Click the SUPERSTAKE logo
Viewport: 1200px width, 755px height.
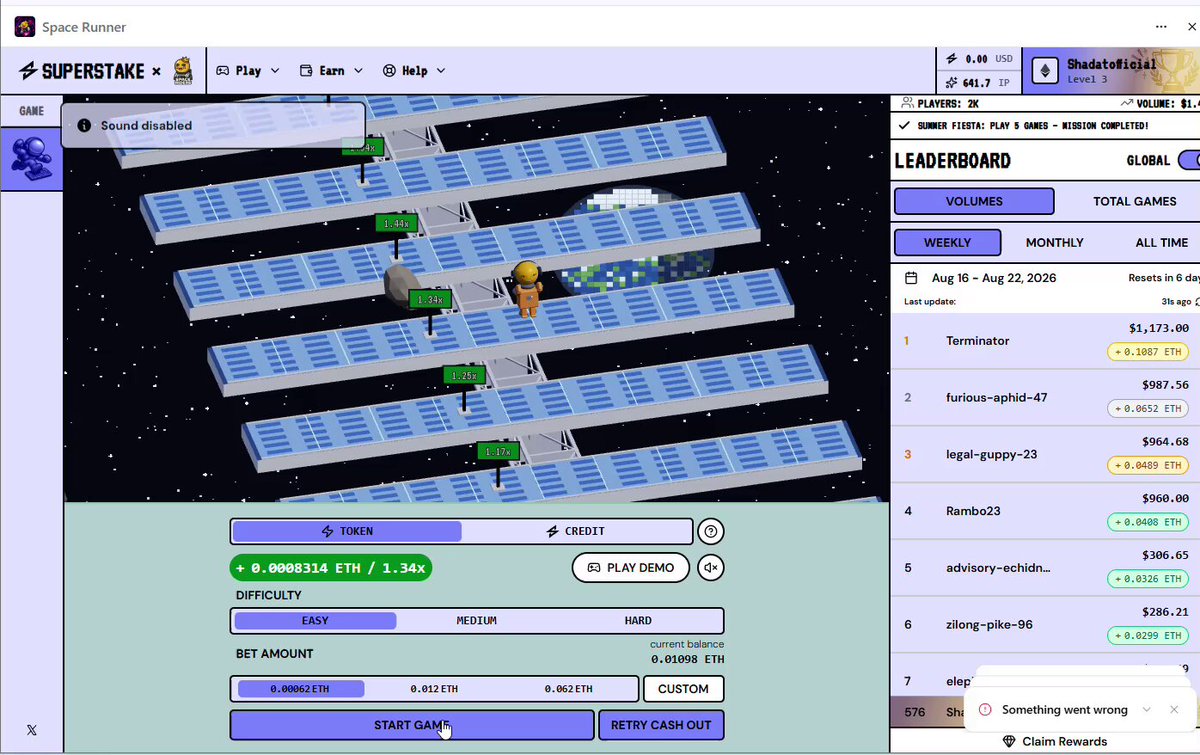tap(82, 71)
